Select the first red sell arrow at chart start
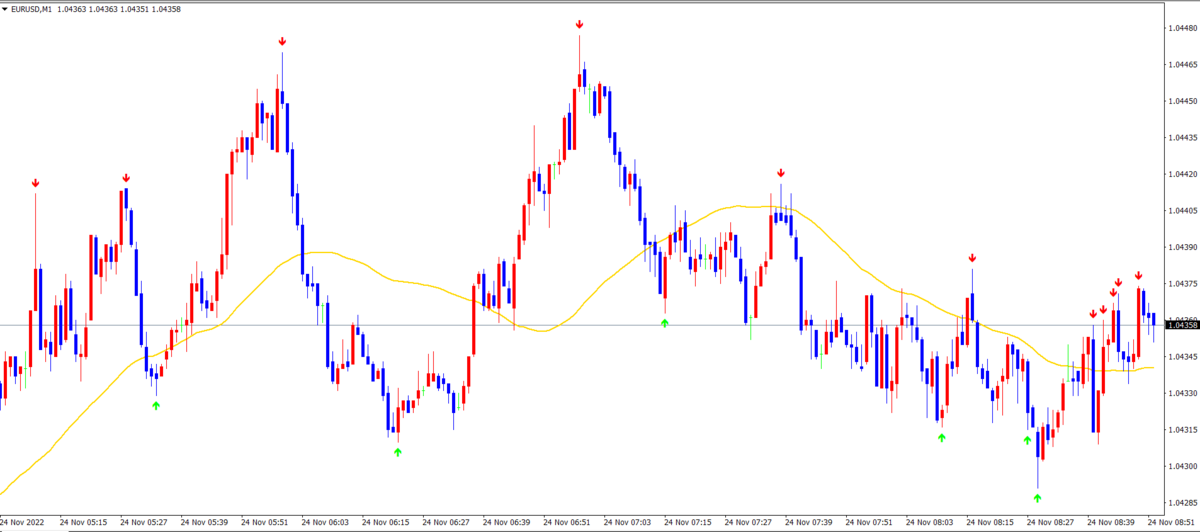The image size is (1200, 532). (35, 183)
